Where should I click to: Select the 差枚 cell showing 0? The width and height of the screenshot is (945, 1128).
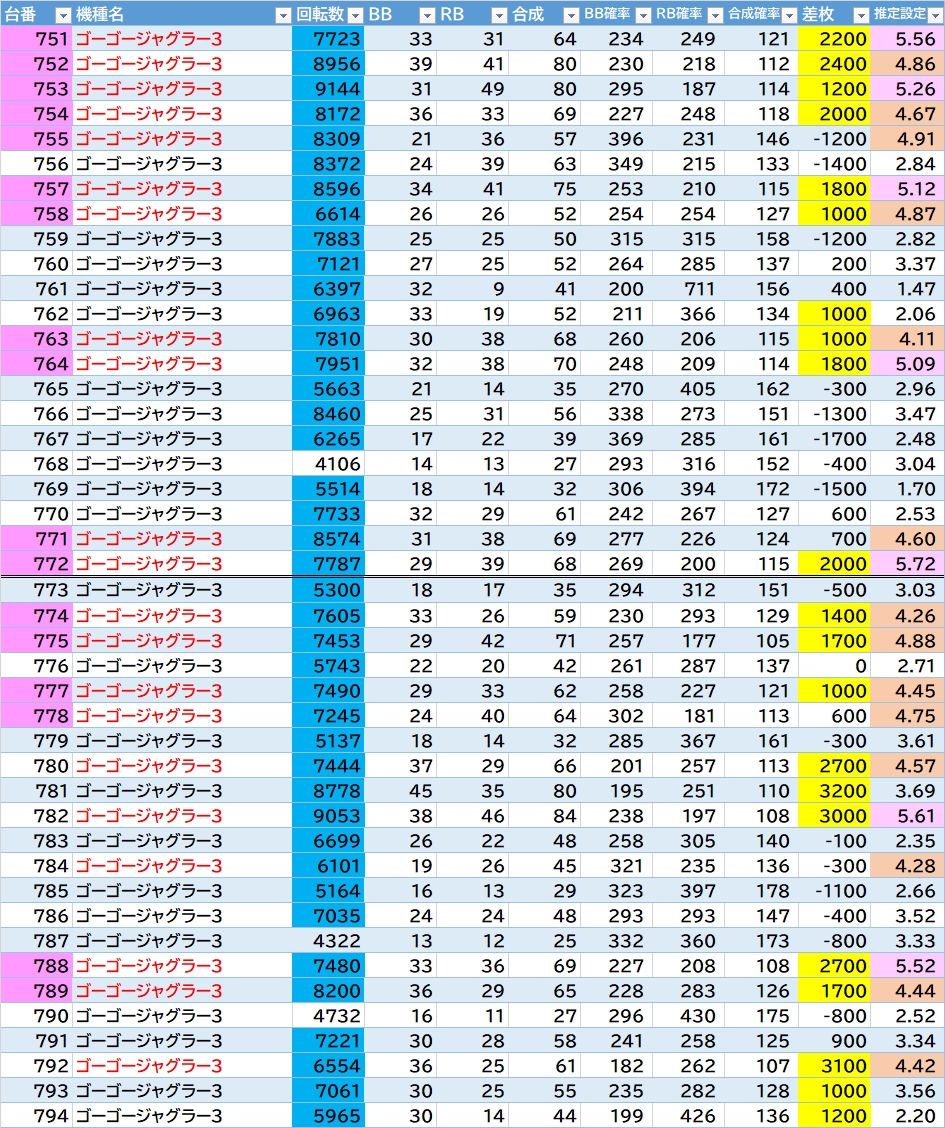point(834,666)
